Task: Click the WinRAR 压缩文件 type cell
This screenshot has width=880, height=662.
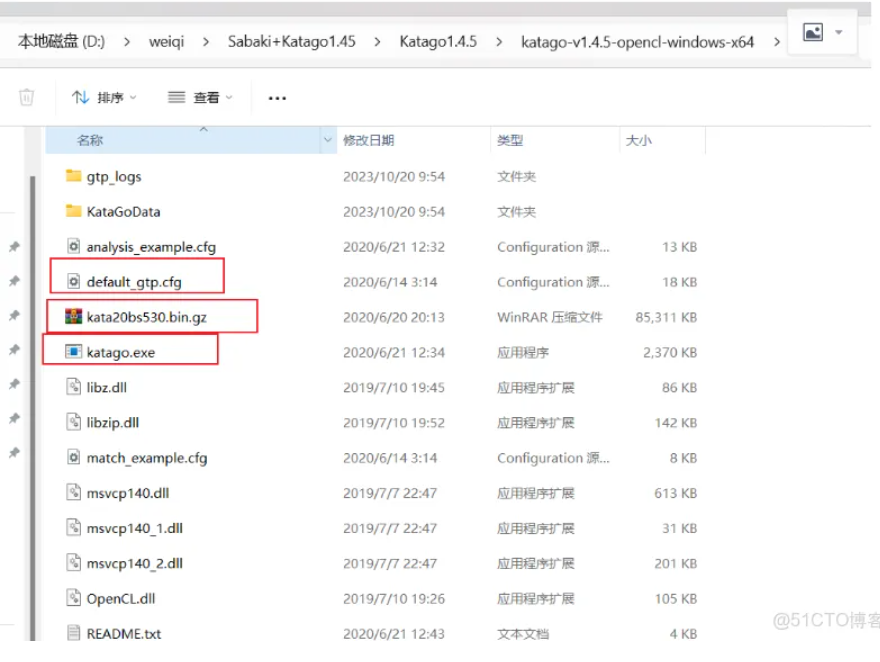Action: [550, 318]
